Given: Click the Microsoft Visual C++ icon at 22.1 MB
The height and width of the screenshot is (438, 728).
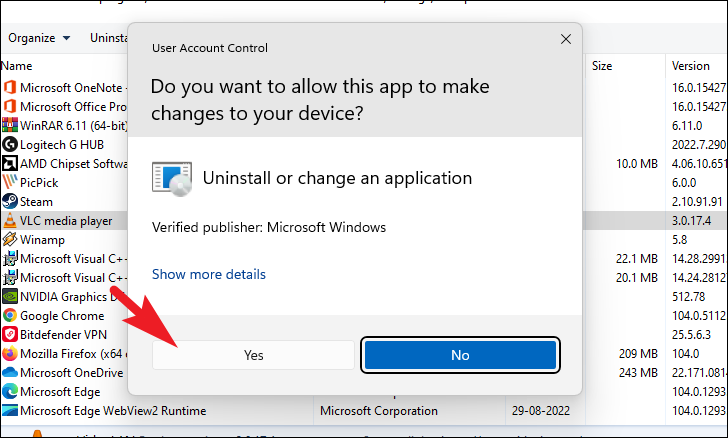Looking at the screenshot, I should coord(10,259).
